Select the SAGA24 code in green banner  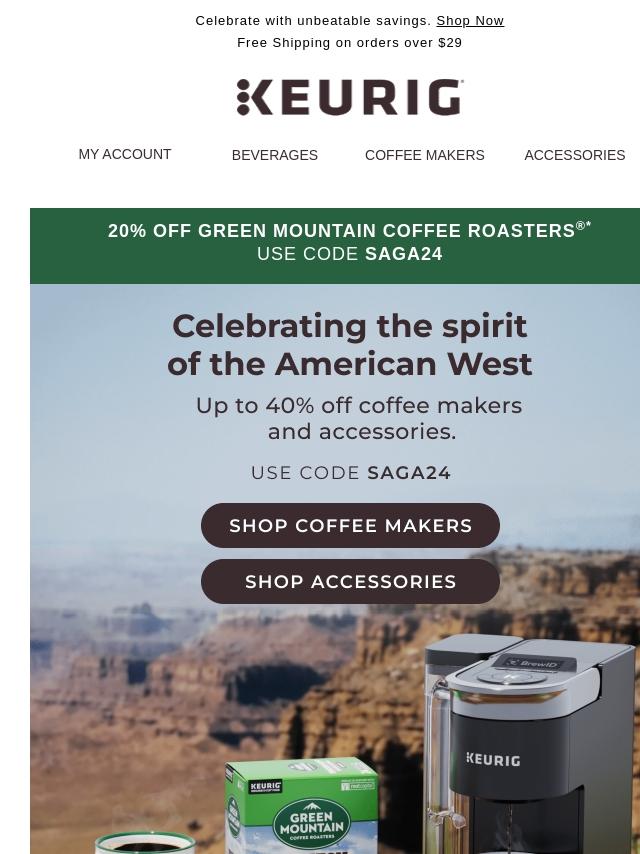404,254
